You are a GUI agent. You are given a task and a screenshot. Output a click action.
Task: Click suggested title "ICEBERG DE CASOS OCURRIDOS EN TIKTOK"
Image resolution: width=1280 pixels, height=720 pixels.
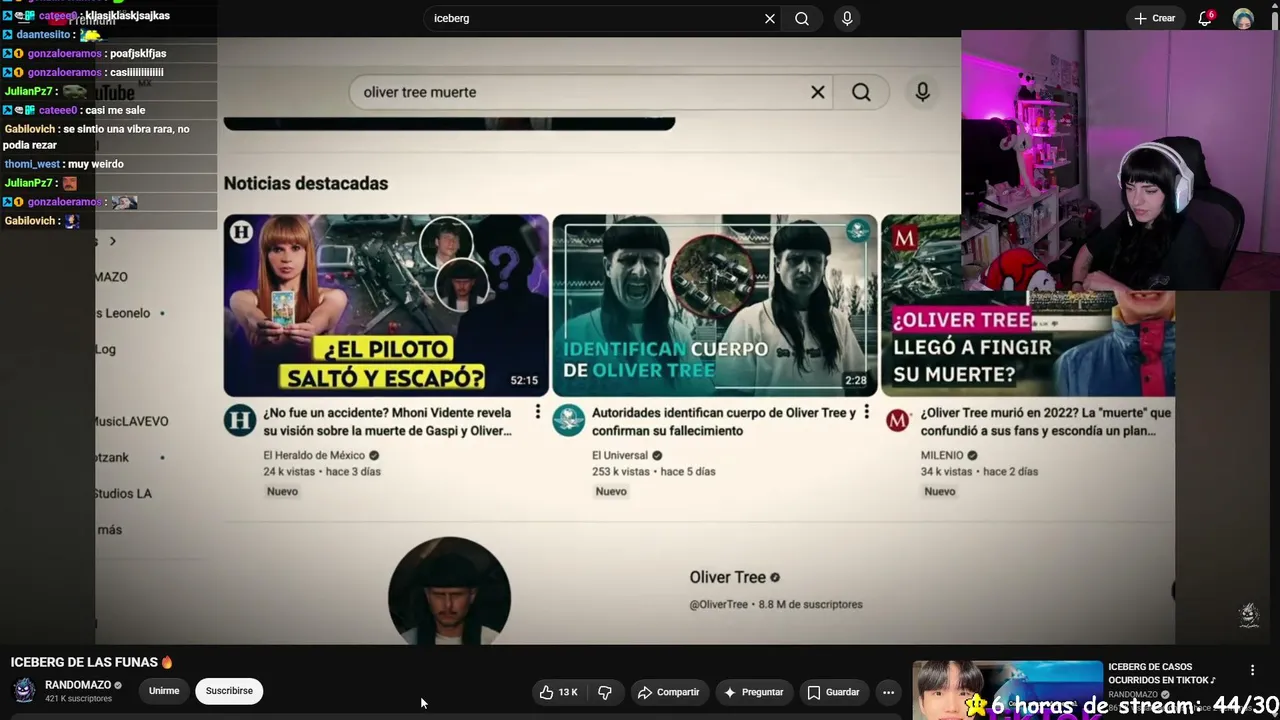1161,673
